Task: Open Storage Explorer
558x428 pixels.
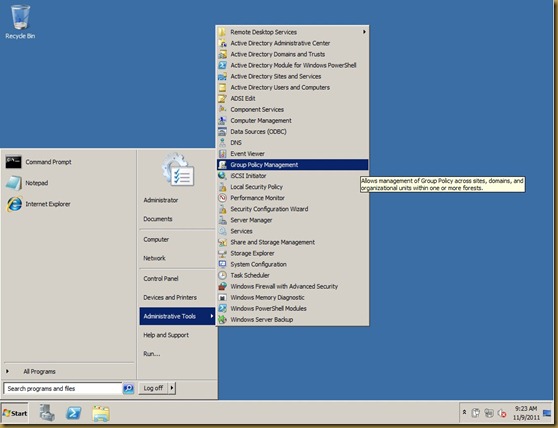Action: click(293, 253)
